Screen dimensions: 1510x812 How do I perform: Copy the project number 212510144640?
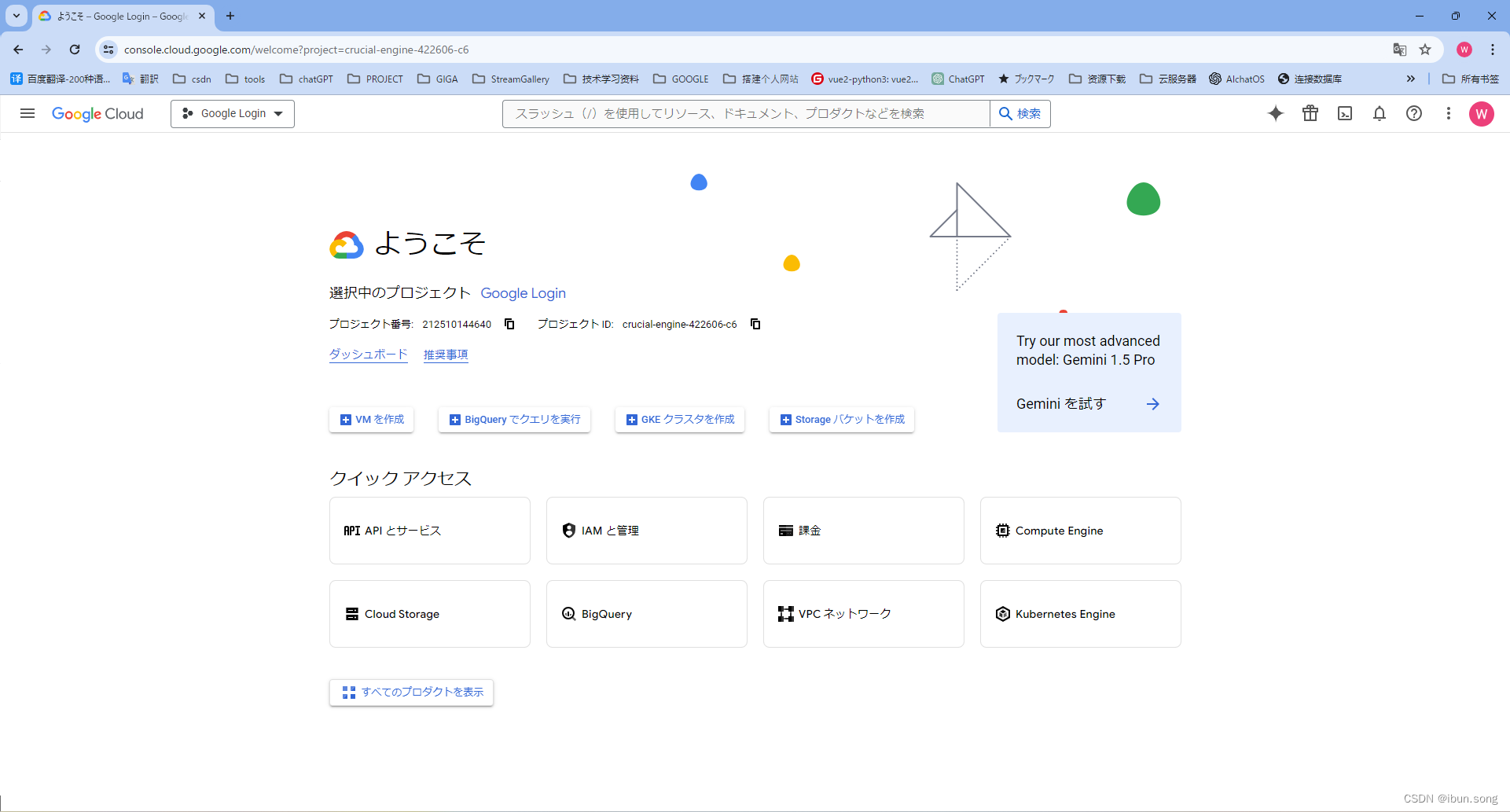pyautogui.click(x=509, y=324)
